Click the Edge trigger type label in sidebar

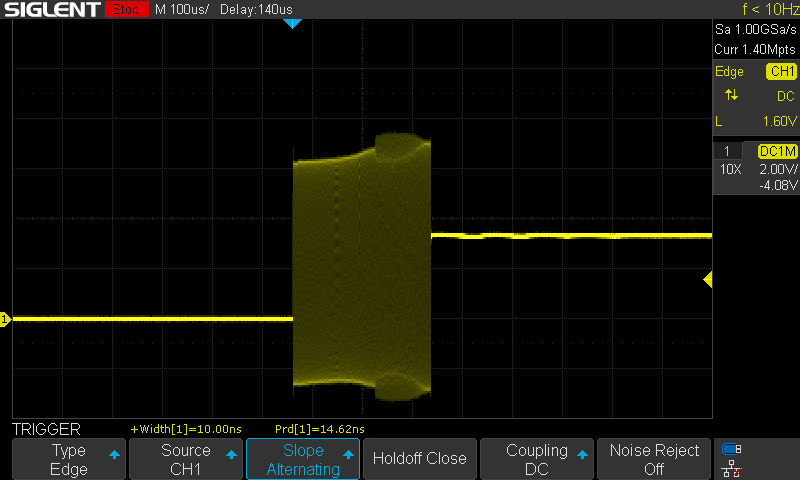[729, 71]
